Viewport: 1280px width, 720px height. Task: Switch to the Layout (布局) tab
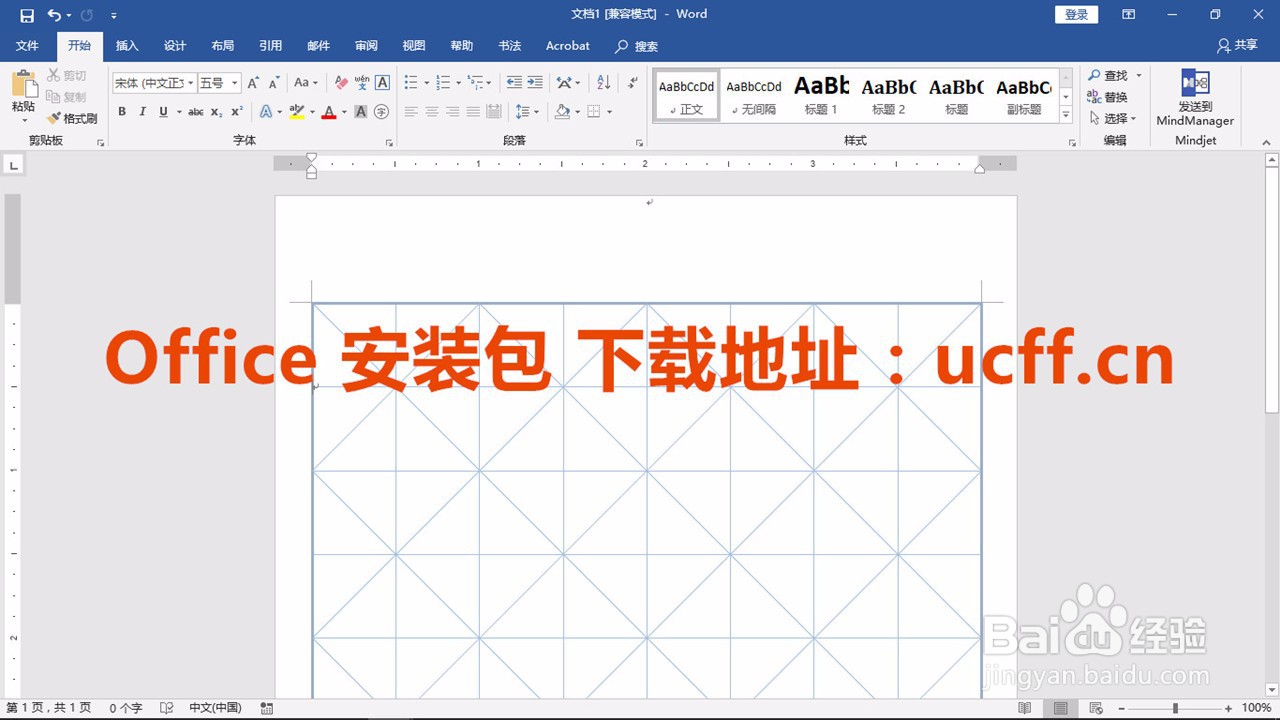click(x=223, y=46)
